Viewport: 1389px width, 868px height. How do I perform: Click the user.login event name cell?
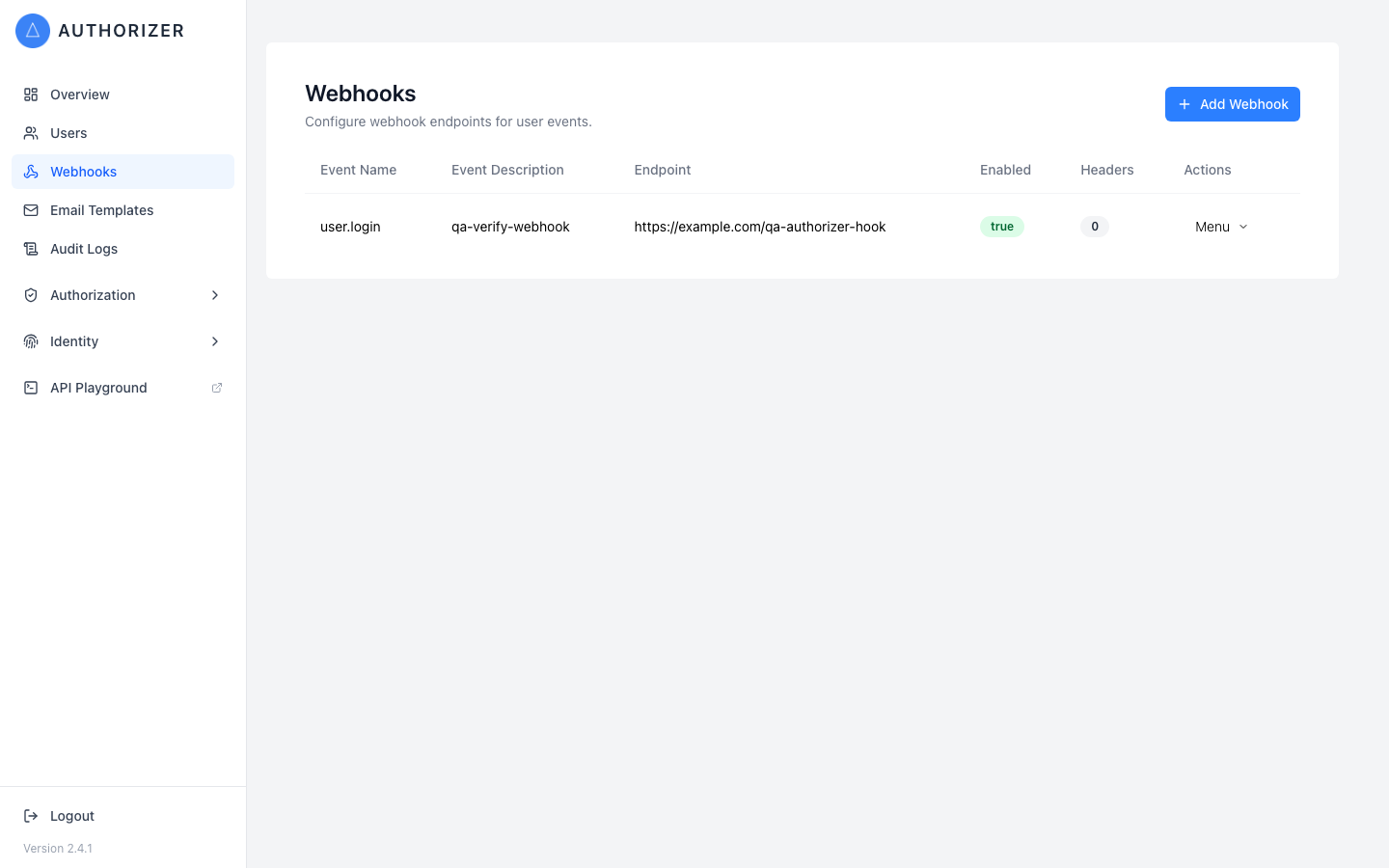350,227
